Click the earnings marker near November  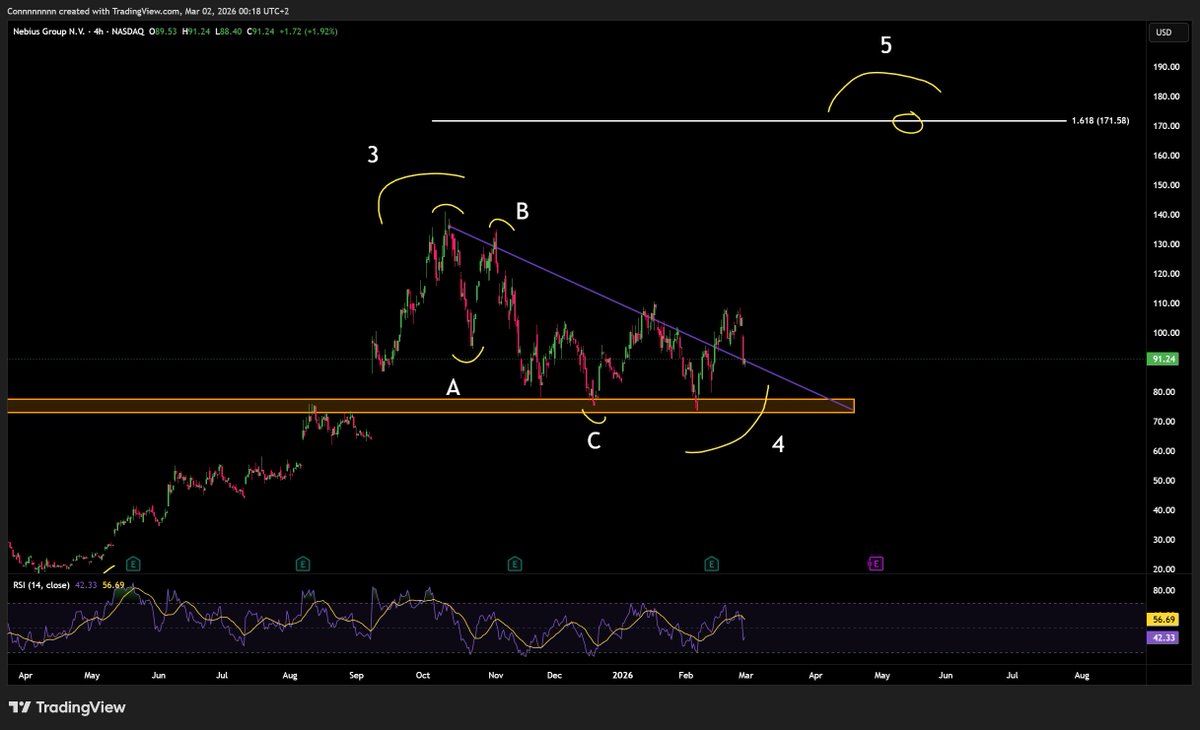click(x=513, y=564)
